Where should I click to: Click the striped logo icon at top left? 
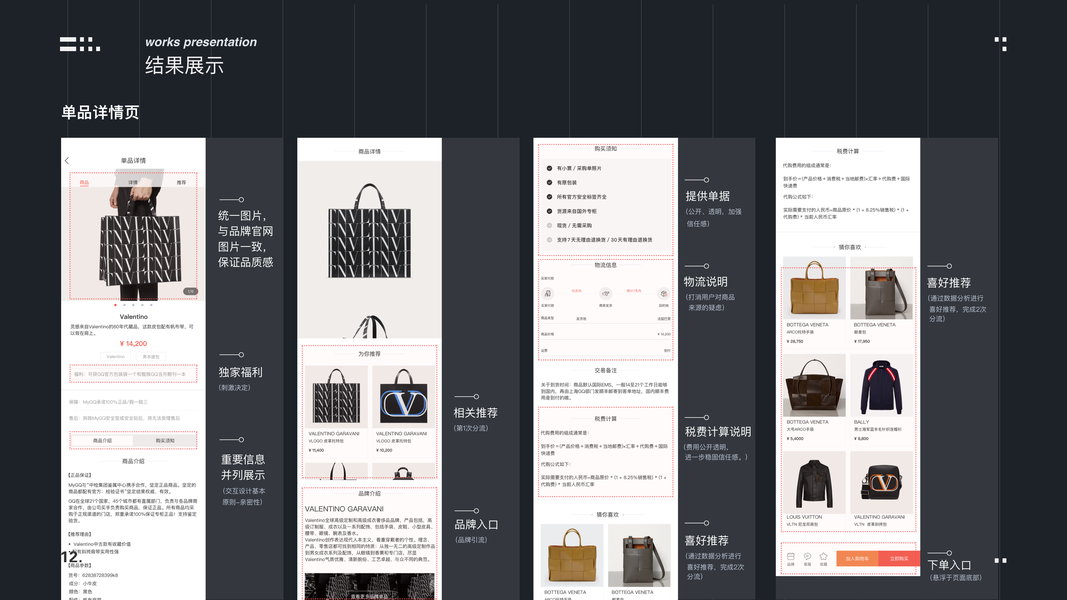80,44
